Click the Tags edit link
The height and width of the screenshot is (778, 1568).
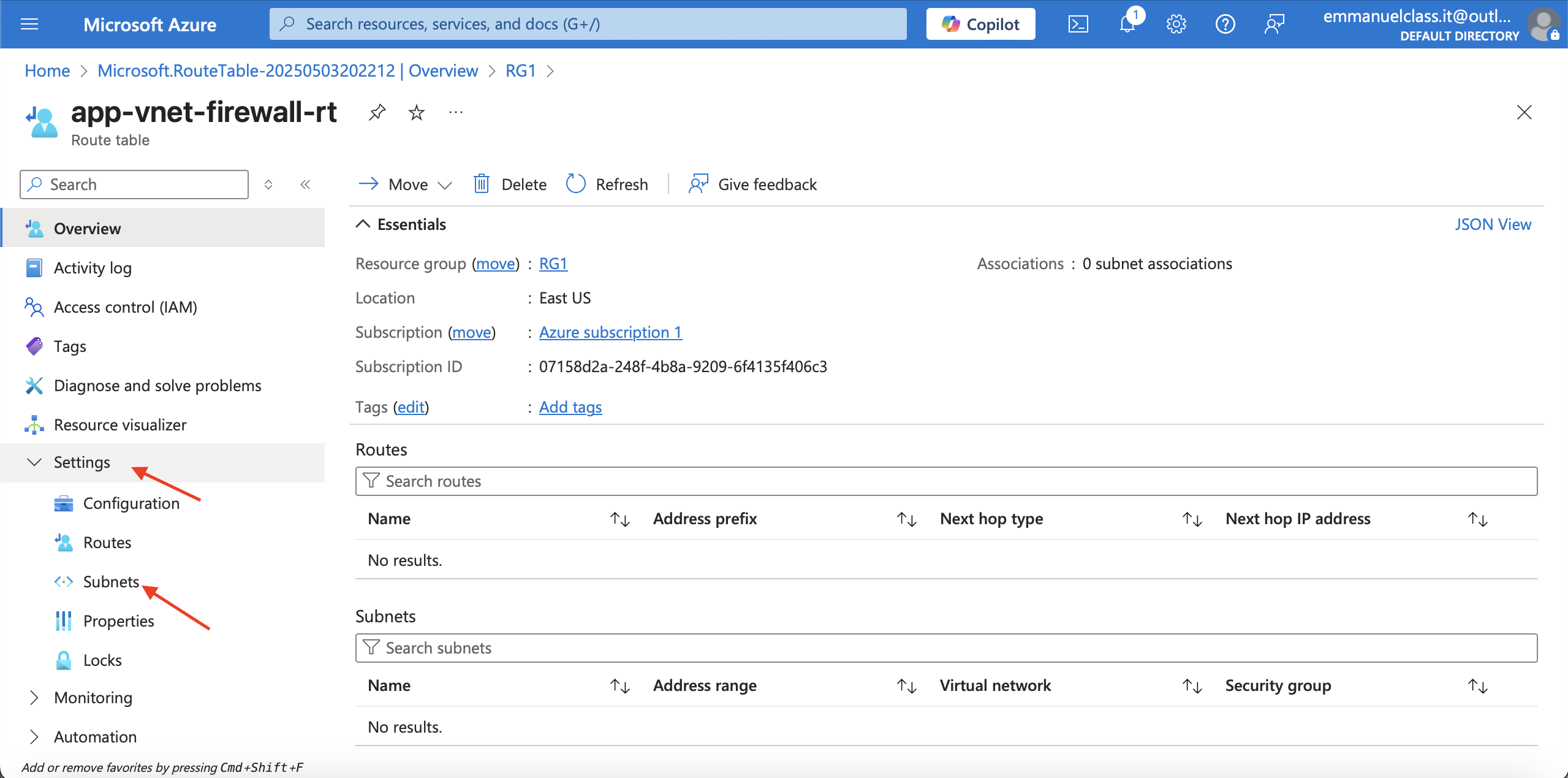tap(411, 407)
